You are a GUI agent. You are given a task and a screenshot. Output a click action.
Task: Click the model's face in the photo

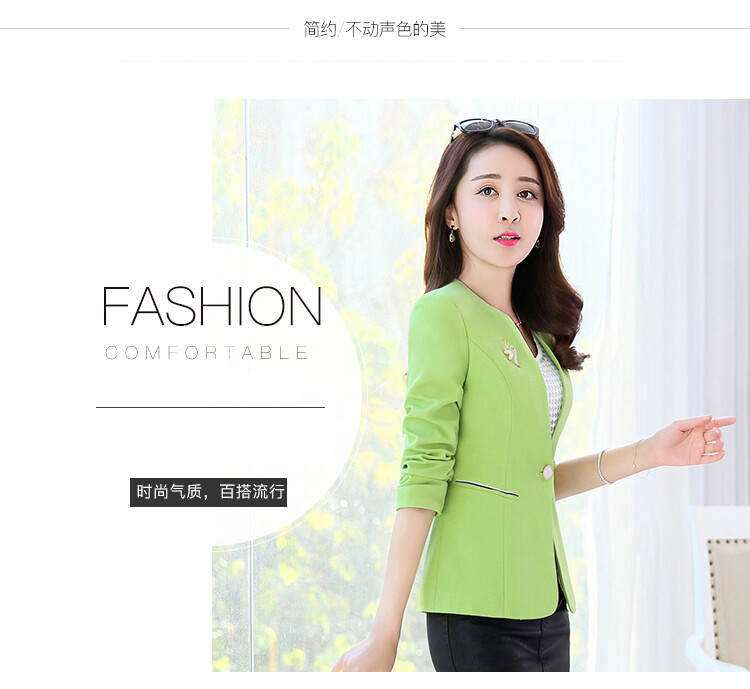pos(502,211)
